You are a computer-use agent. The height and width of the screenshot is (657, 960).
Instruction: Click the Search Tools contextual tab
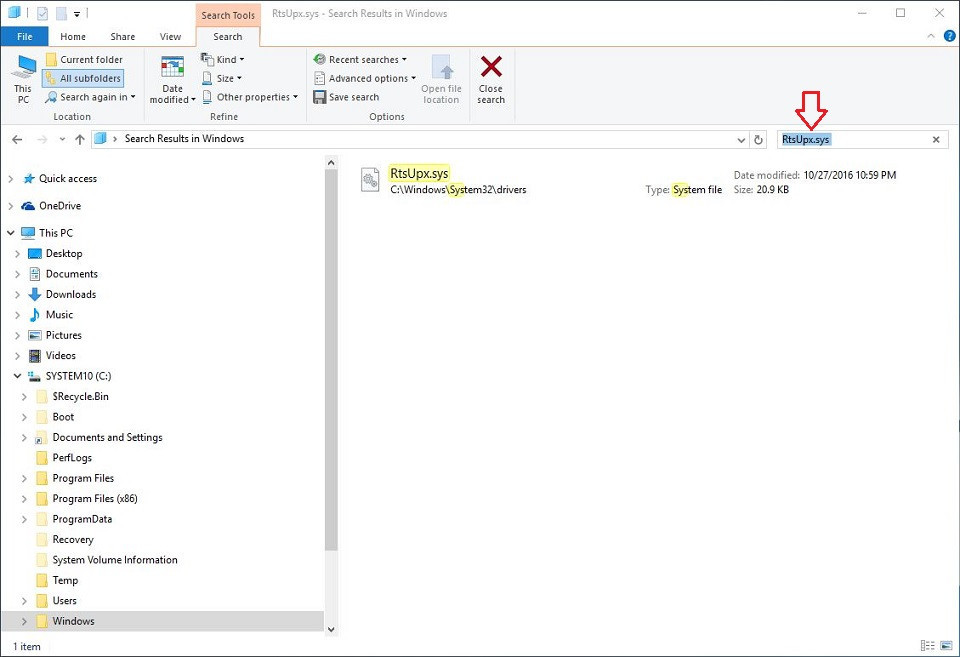point(228,15)
